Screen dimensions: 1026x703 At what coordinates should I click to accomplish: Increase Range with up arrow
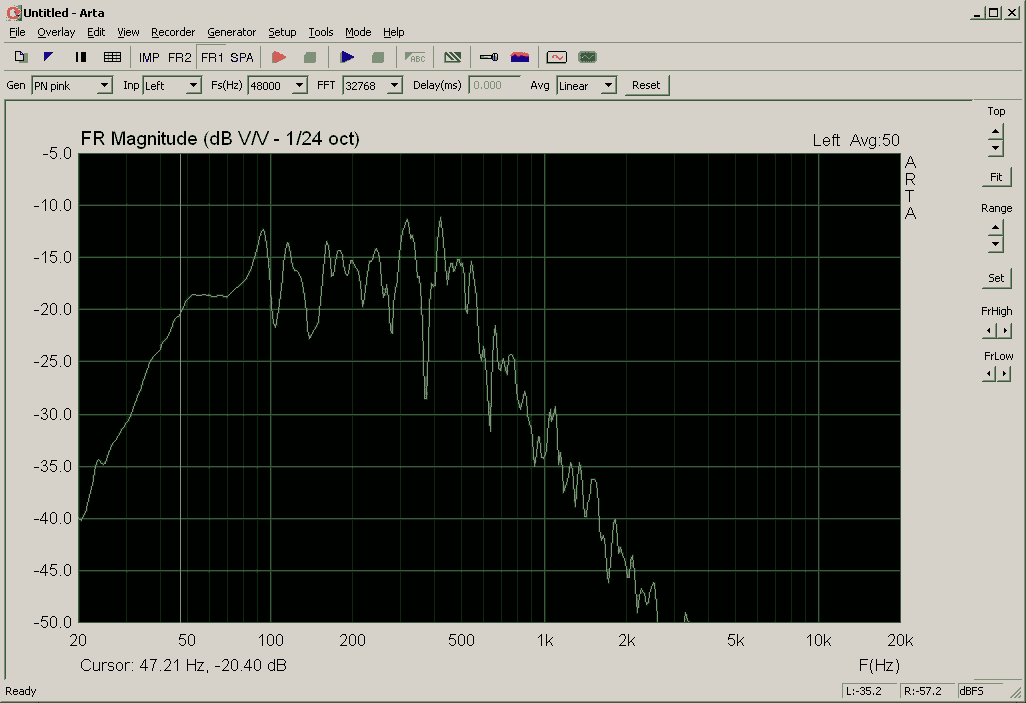(x=995, y=228)
